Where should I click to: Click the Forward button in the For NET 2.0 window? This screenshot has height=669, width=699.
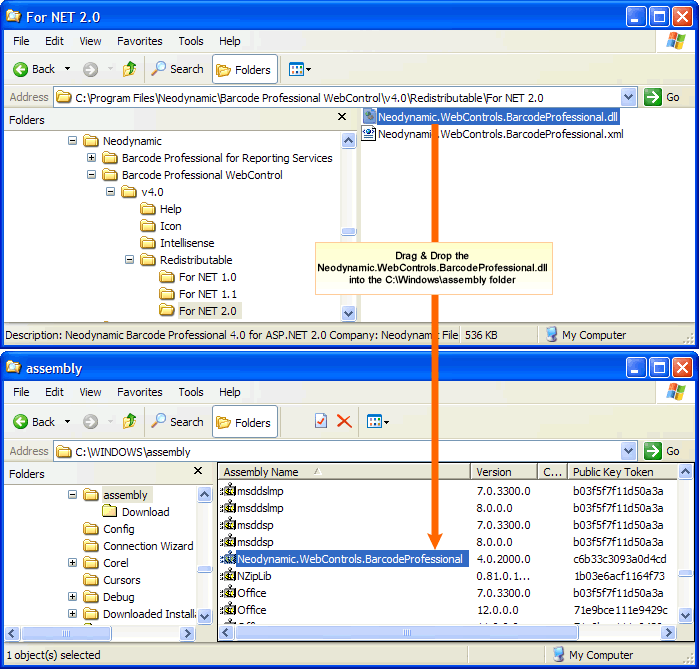point(90,70)
